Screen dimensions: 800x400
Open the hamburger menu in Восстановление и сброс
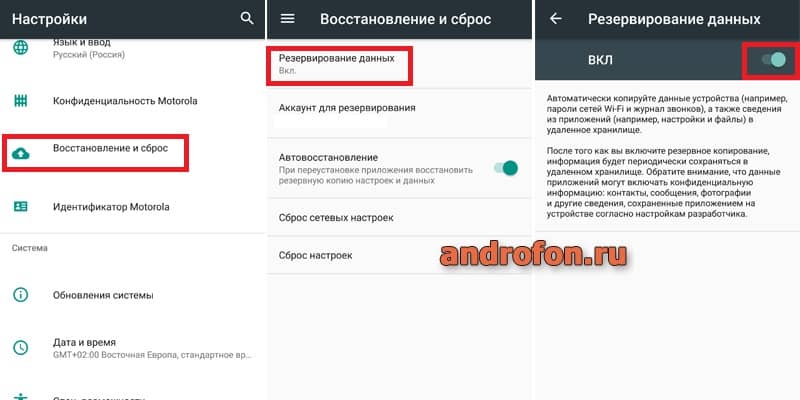[288, 18]
